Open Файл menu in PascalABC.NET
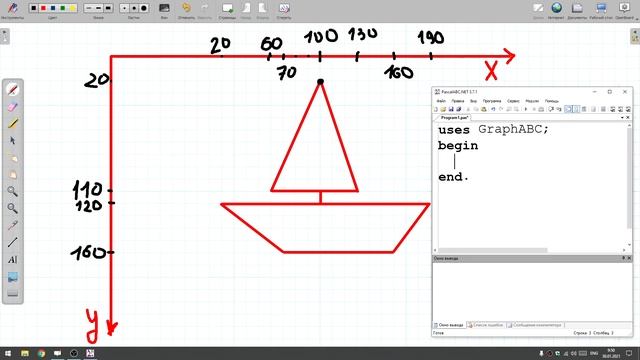Screen dimensions: 640x360 coord(441,101)
